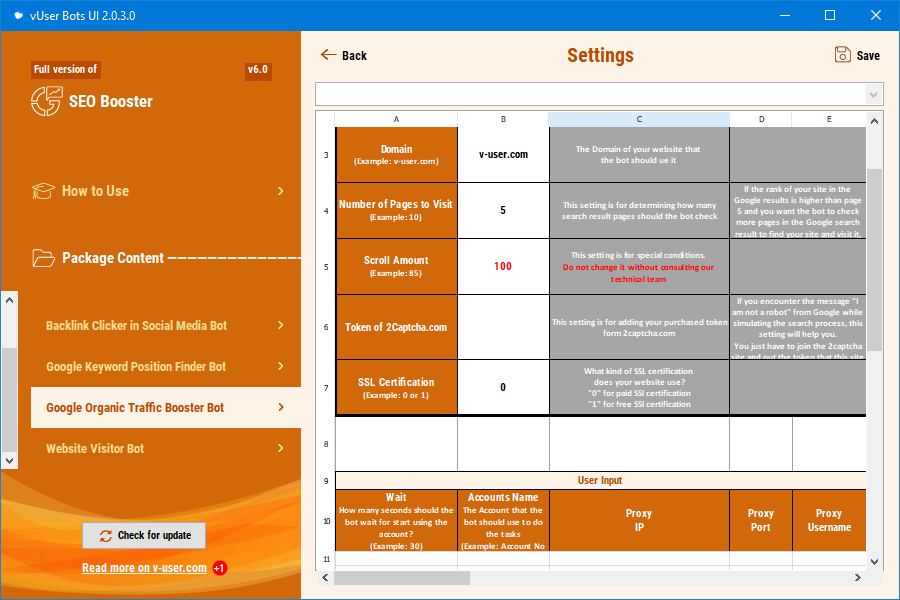This screenshot has height=600, width=900.
Task: Click sidebar list scroll down arrow
Action: click(x=9, y=460)
